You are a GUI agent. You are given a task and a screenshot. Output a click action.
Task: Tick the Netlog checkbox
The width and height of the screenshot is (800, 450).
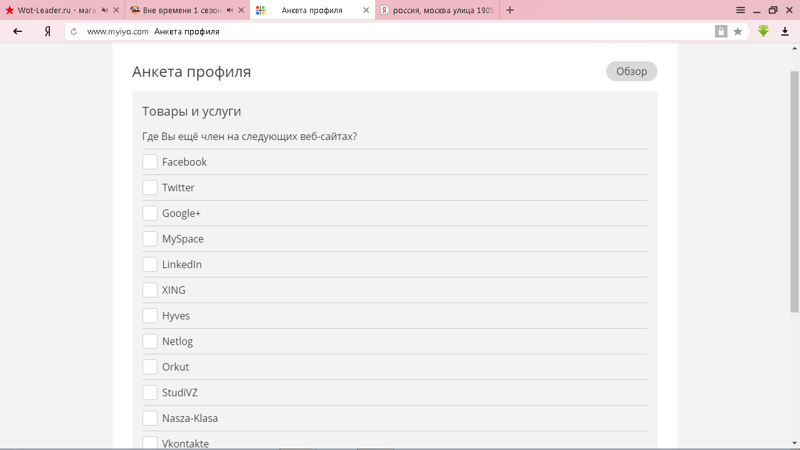click(150, 341)
